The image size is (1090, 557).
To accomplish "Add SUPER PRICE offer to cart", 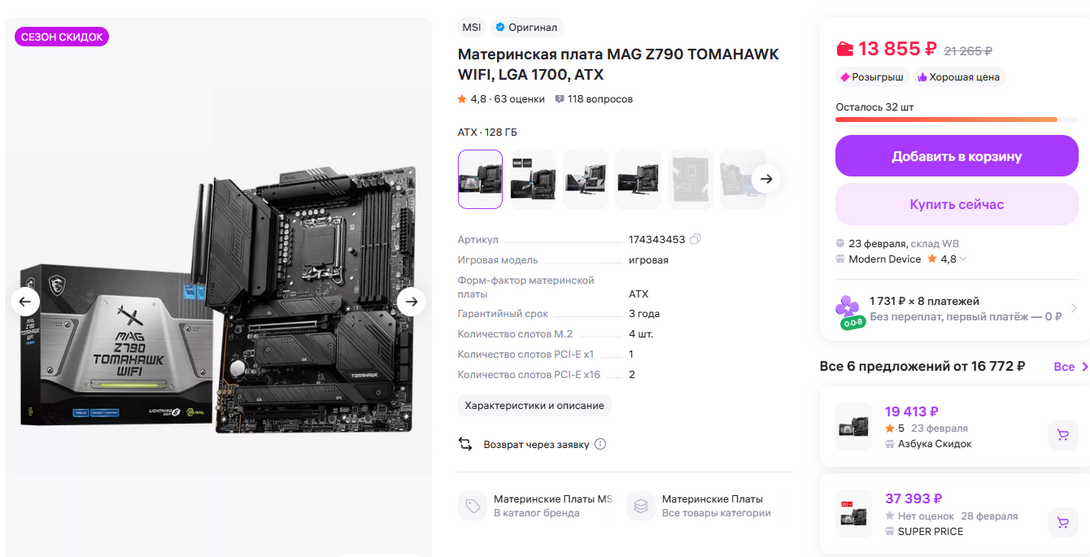I will coord(1062,522).
